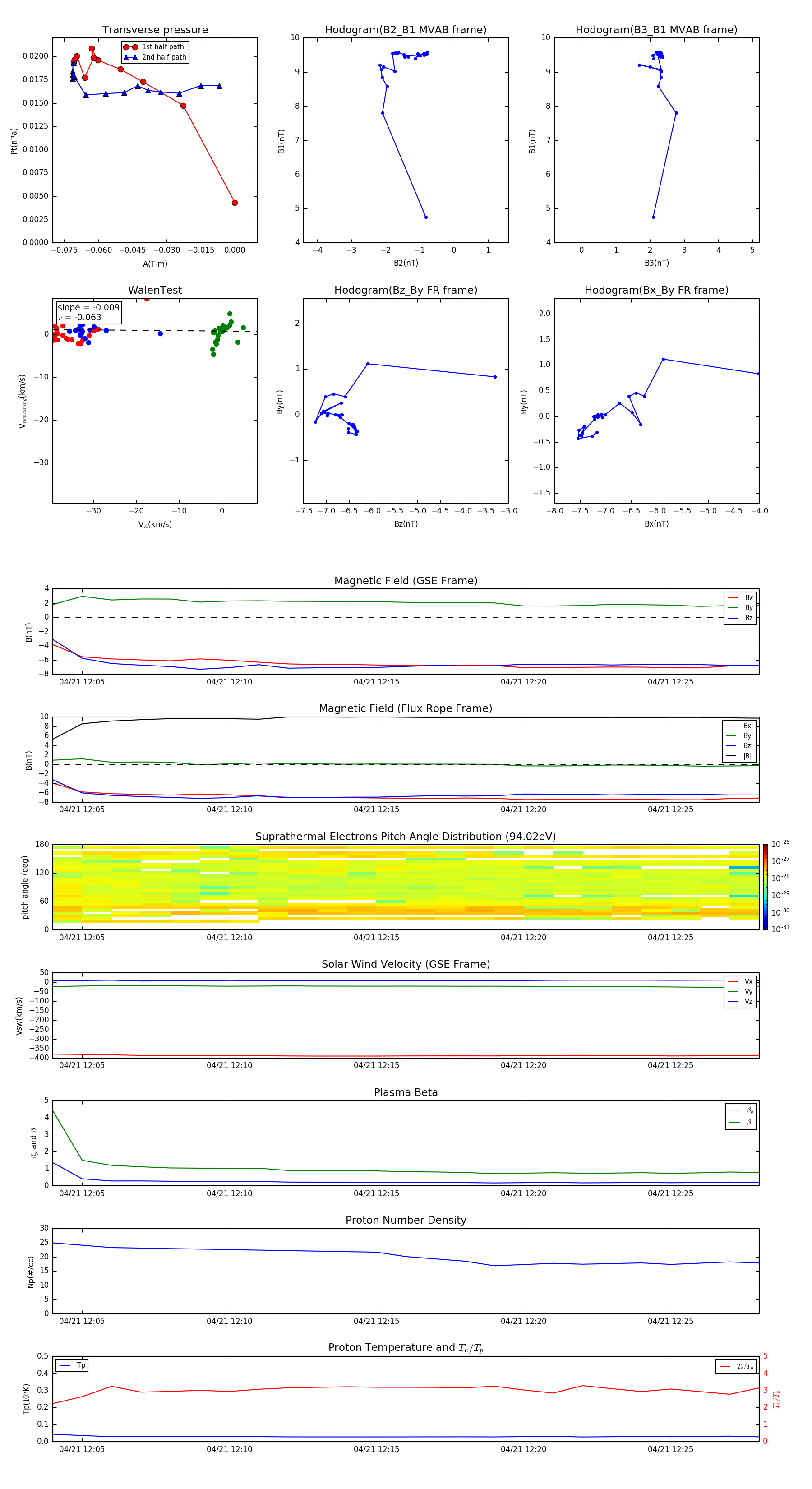Click the "Pt(nPa)" axis label
This screenshot has width=812, height=1489.
coord(14,141)
